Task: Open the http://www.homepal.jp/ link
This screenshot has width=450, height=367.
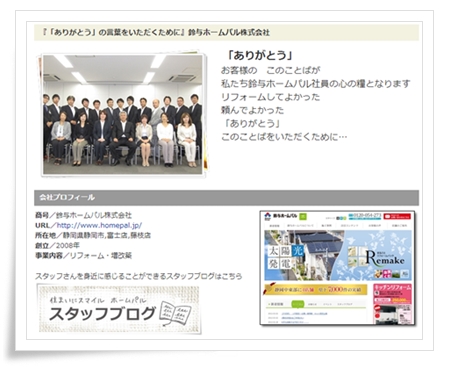Action: pyautogui.click(x=99, y=225)
